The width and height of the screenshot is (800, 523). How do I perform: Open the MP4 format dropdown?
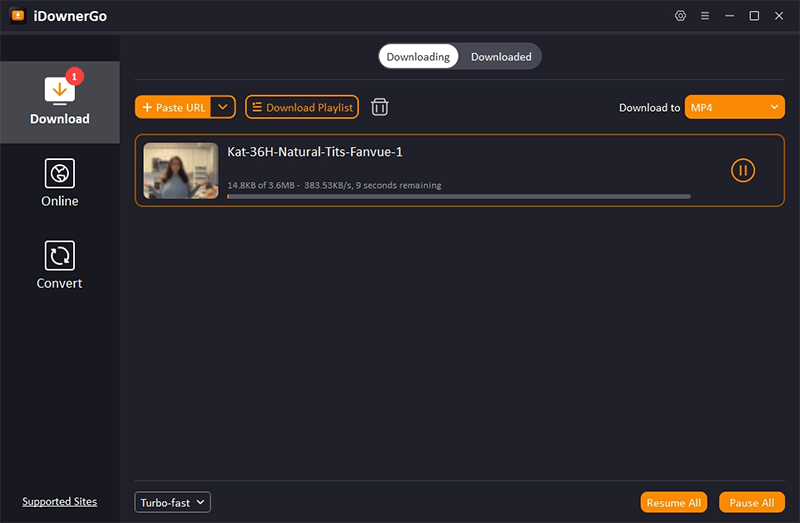pos(735,107)
